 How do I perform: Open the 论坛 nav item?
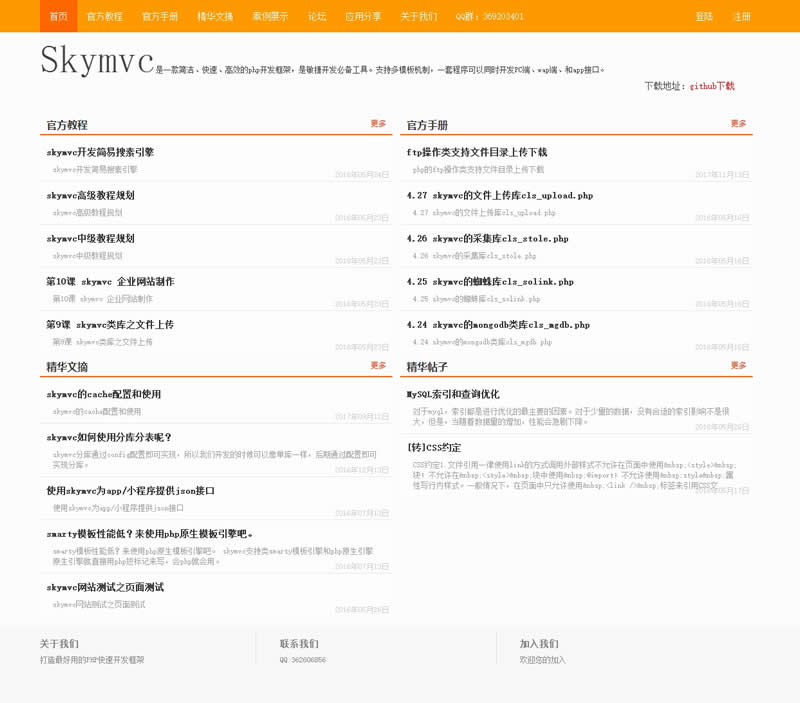317,16
